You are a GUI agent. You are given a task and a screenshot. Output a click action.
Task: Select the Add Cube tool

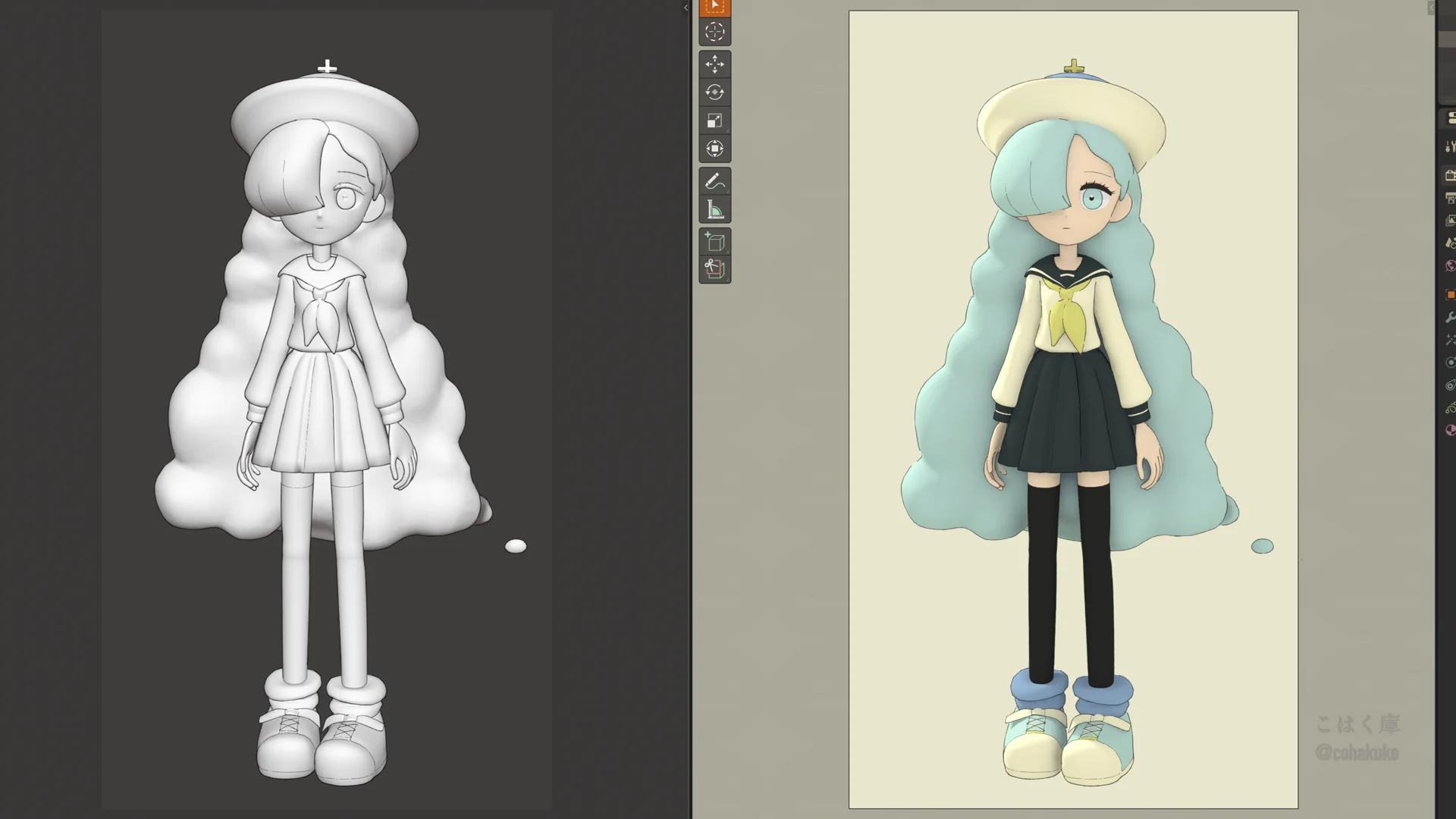click(x=714, y=242)
